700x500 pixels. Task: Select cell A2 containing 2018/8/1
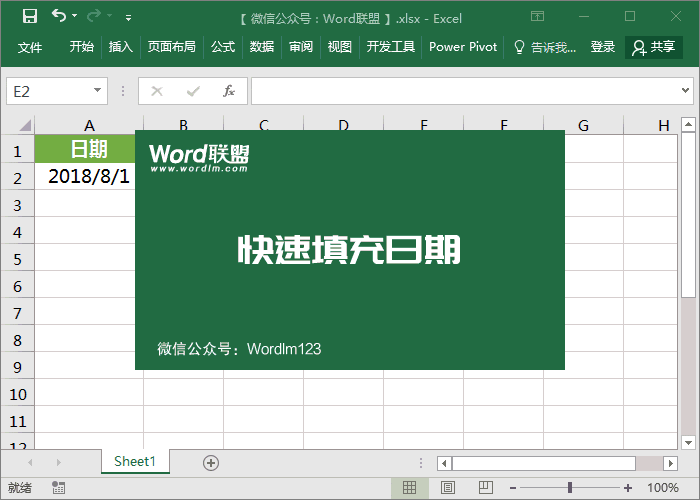click(x=89, y=177)
